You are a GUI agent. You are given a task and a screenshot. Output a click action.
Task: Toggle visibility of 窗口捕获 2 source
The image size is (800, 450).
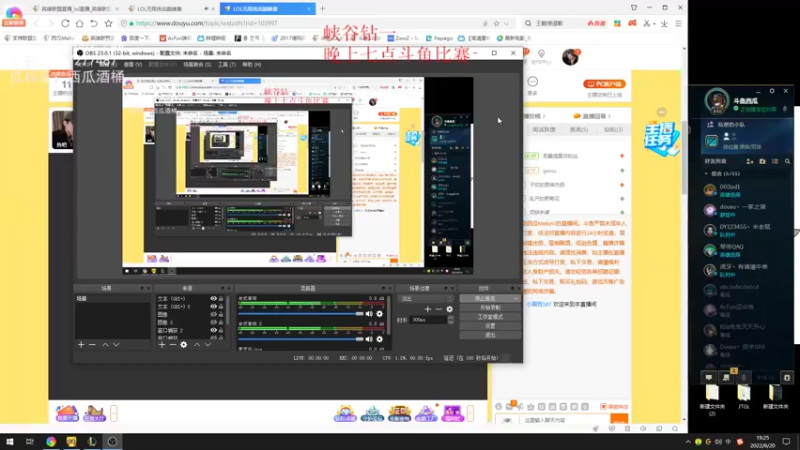pyautogui.click(x=214, y=330)
